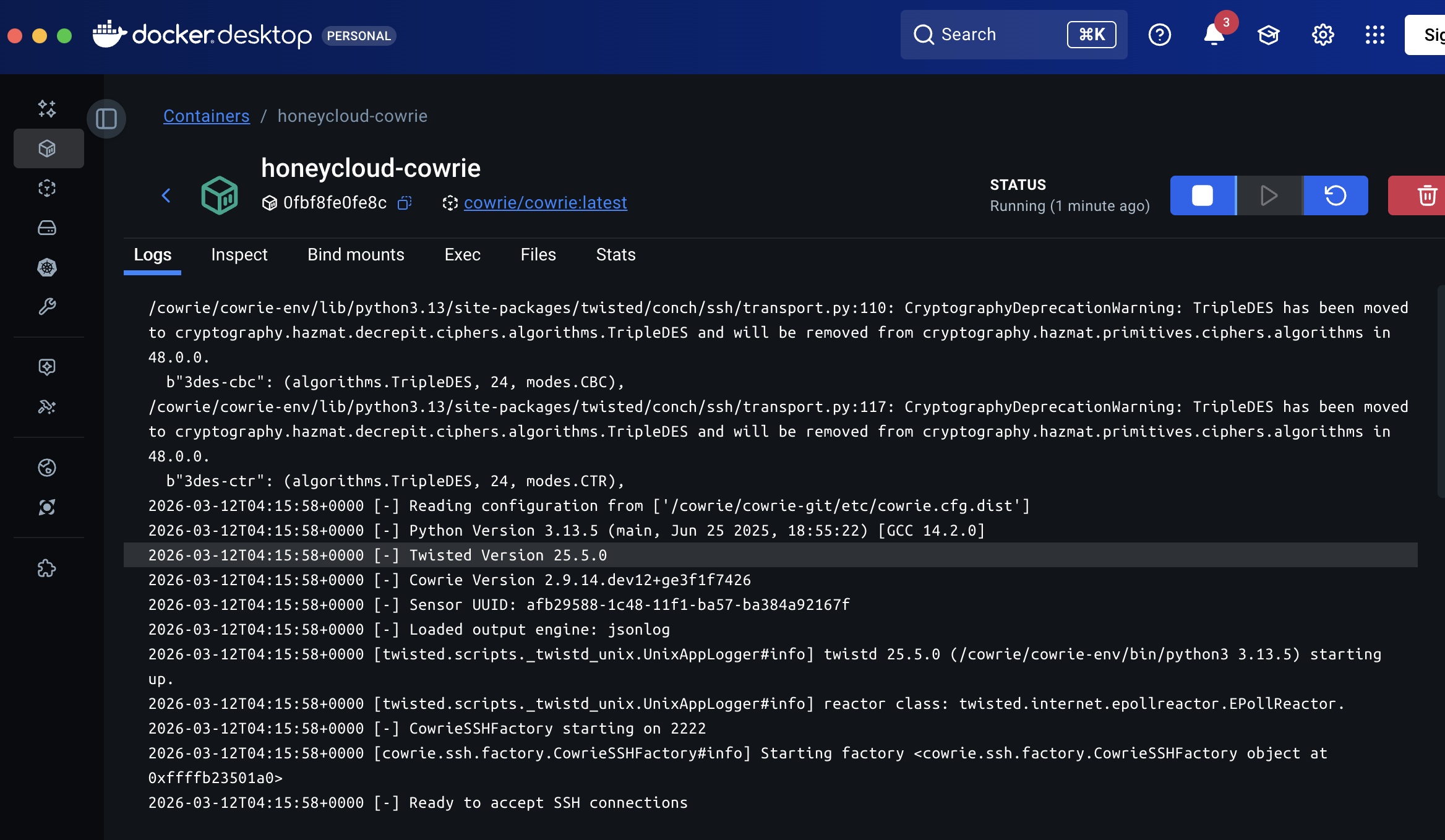
Task: Switch to the Files tab
Action: coord(538,255)
